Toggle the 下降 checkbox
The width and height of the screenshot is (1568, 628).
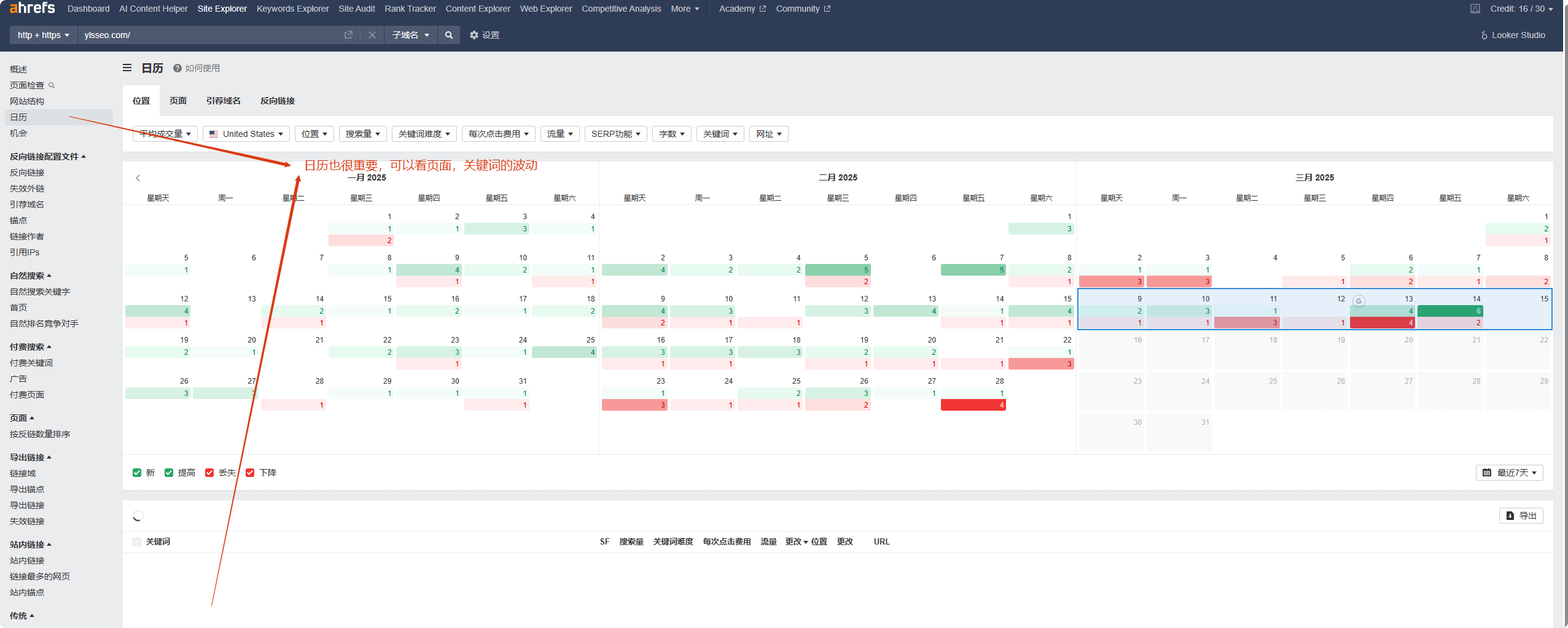point(250,473)
